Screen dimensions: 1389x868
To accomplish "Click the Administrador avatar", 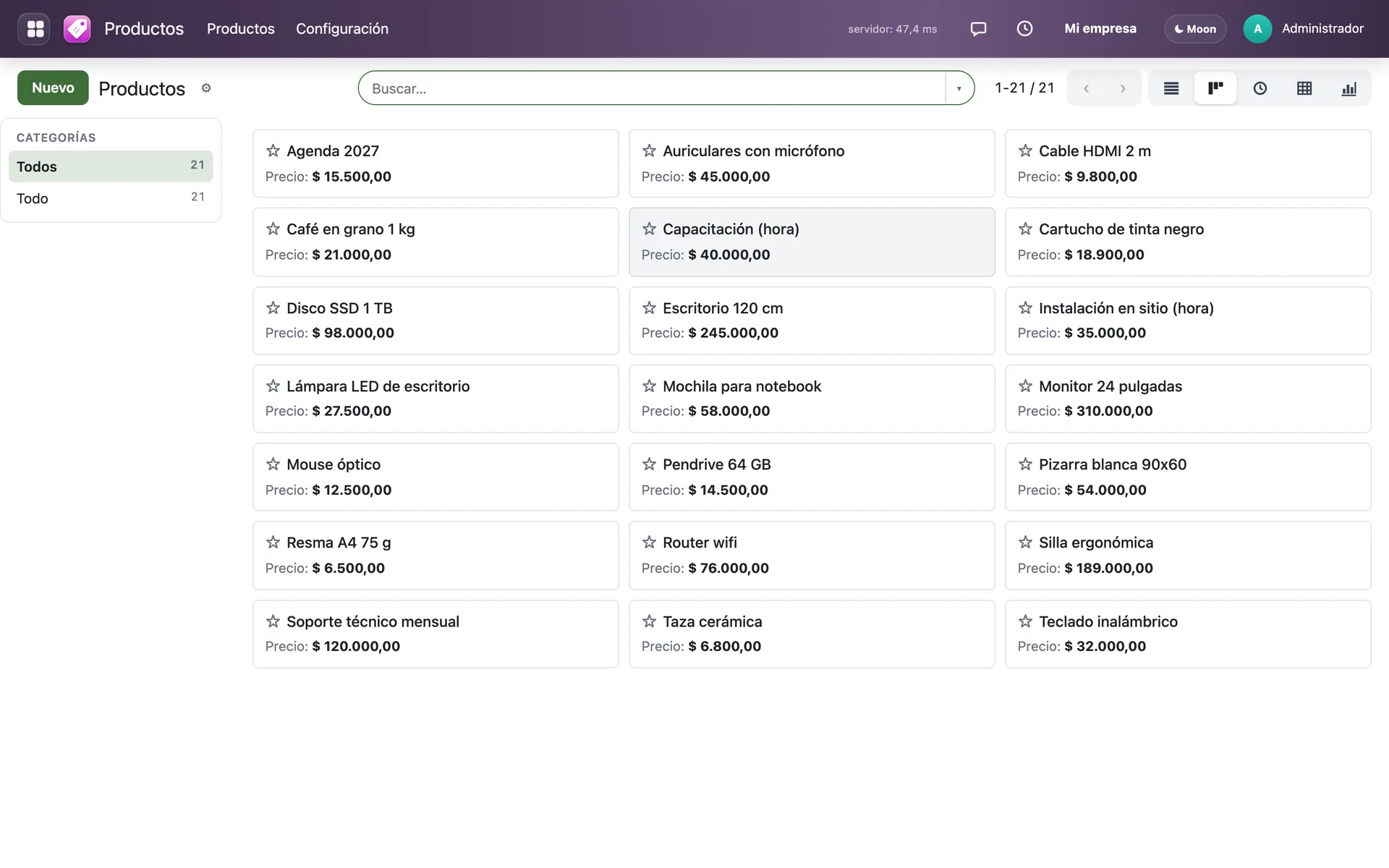I will [1257, 29].
